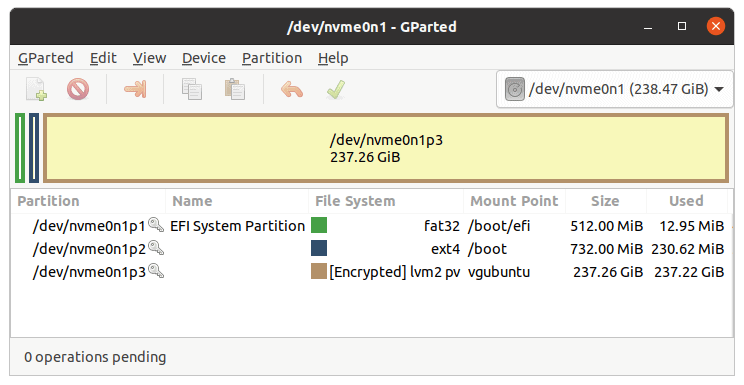Select the green fat32 color swatch

tap(319, 225)
